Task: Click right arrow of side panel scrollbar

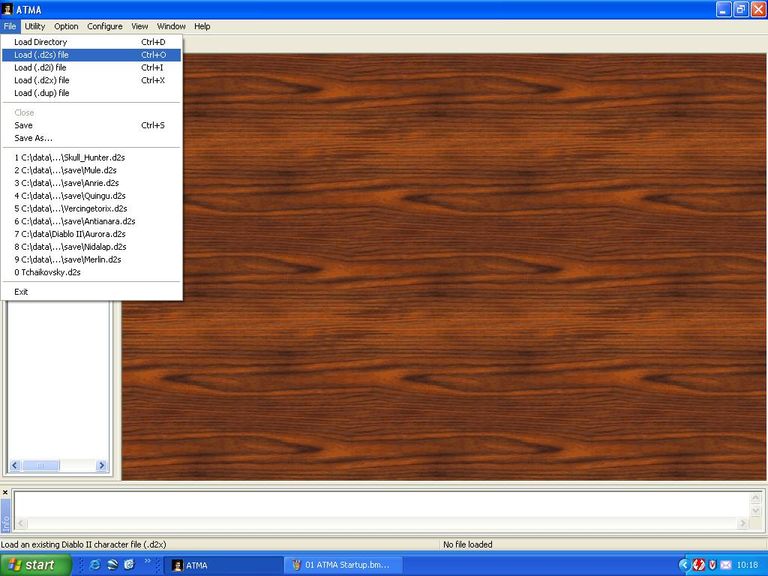Action: pos(101,465)
